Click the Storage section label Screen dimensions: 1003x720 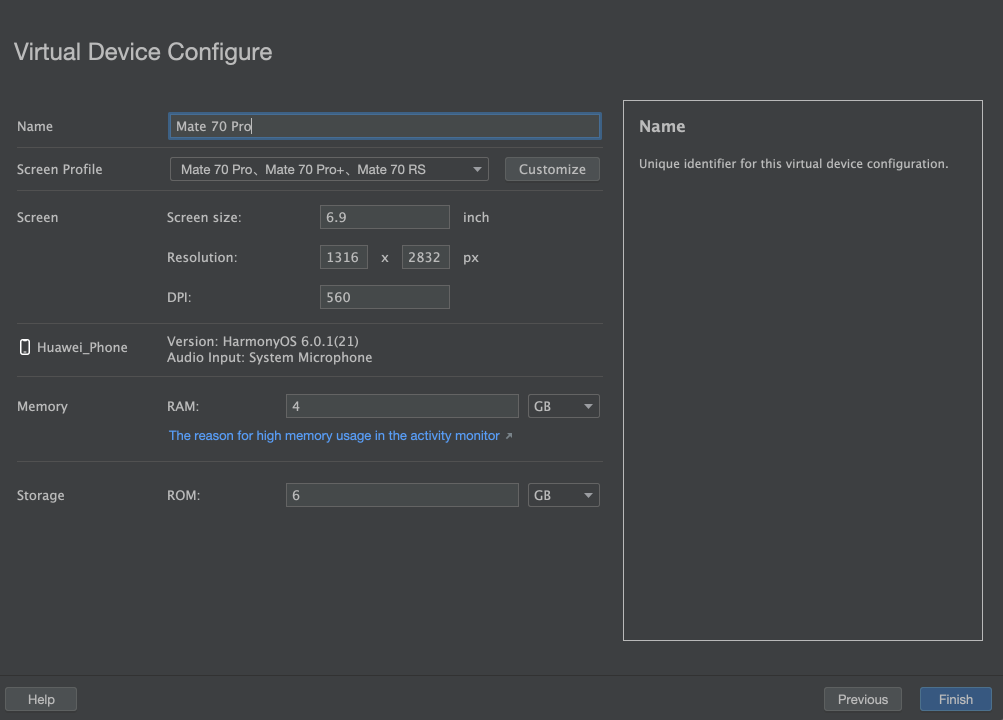tap(40, 495)
